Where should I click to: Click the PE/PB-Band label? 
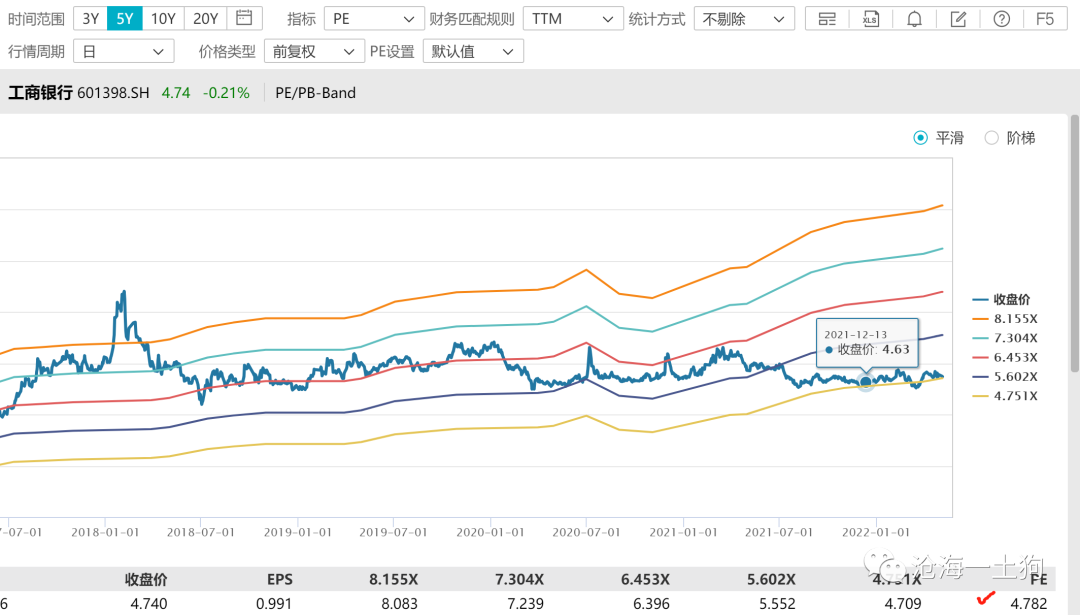(x=315, y=93)
